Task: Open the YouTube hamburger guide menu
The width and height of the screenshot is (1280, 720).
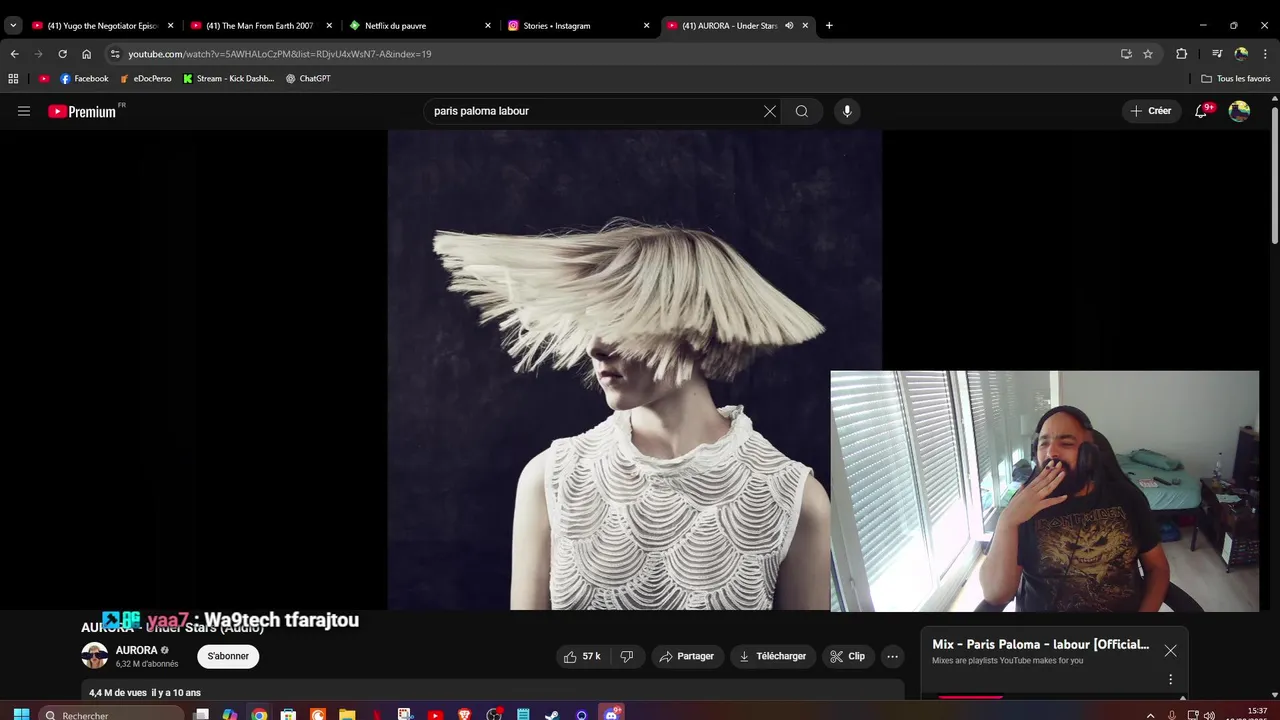Action: tap(24, 111)
